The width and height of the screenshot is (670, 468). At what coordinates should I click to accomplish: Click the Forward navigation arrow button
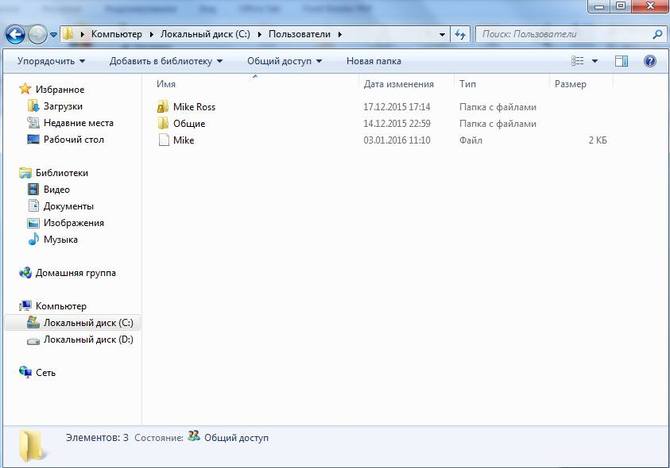[38, 35]
